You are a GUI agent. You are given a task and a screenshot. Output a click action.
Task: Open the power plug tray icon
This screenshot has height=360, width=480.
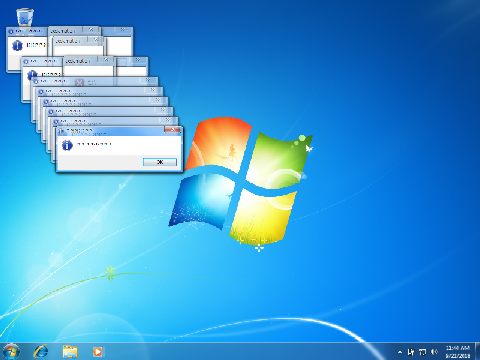411,352
